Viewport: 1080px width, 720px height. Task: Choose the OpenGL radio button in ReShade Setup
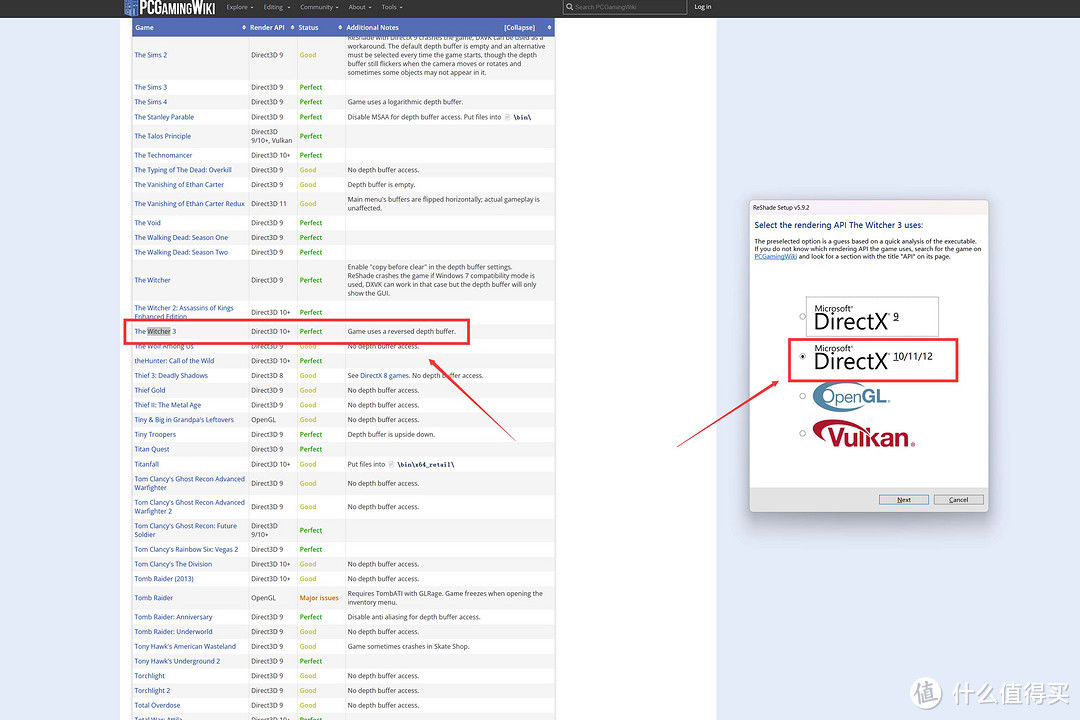(802, 396)
